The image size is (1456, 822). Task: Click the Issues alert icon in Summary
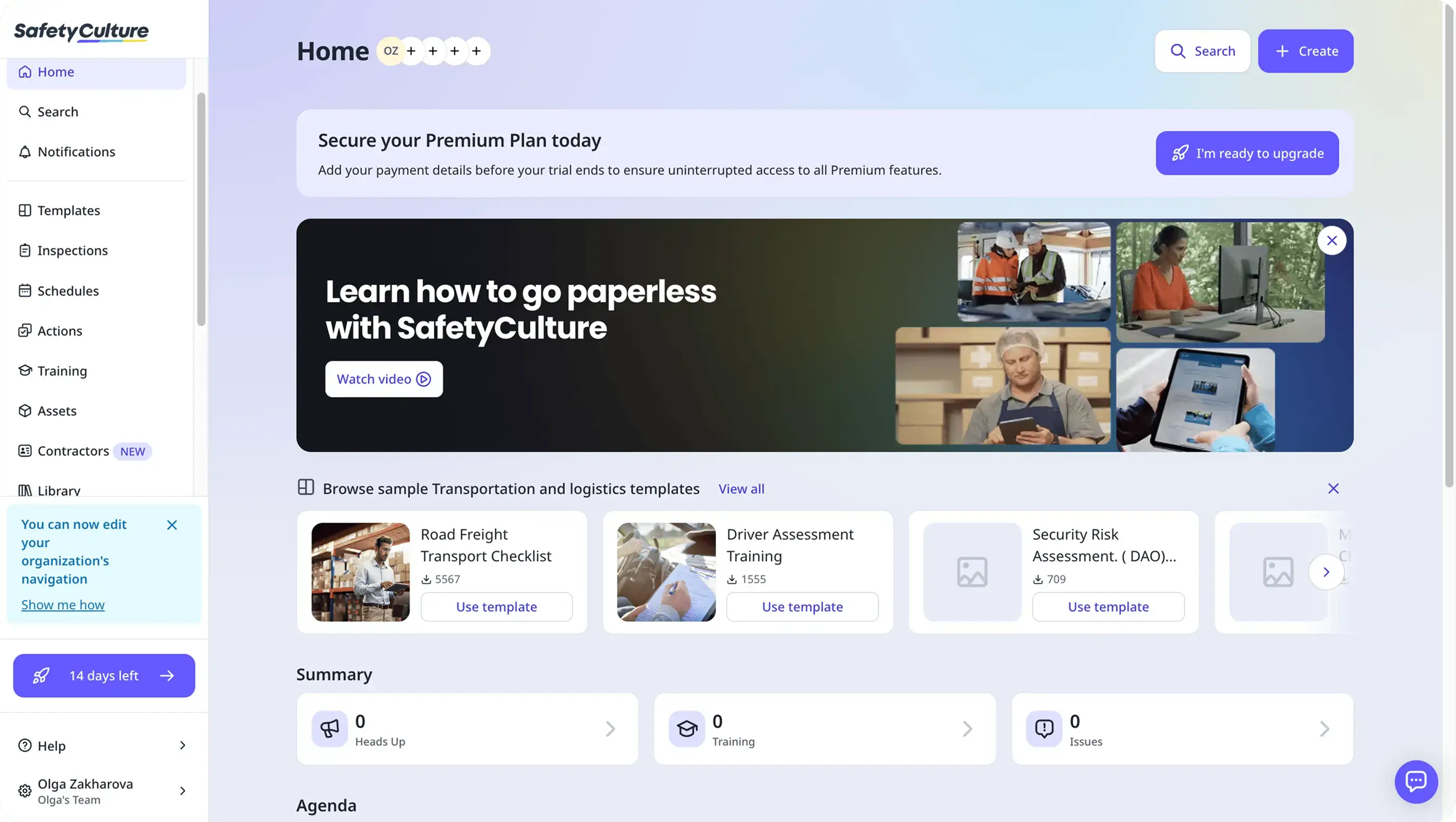click(1044, 729)
